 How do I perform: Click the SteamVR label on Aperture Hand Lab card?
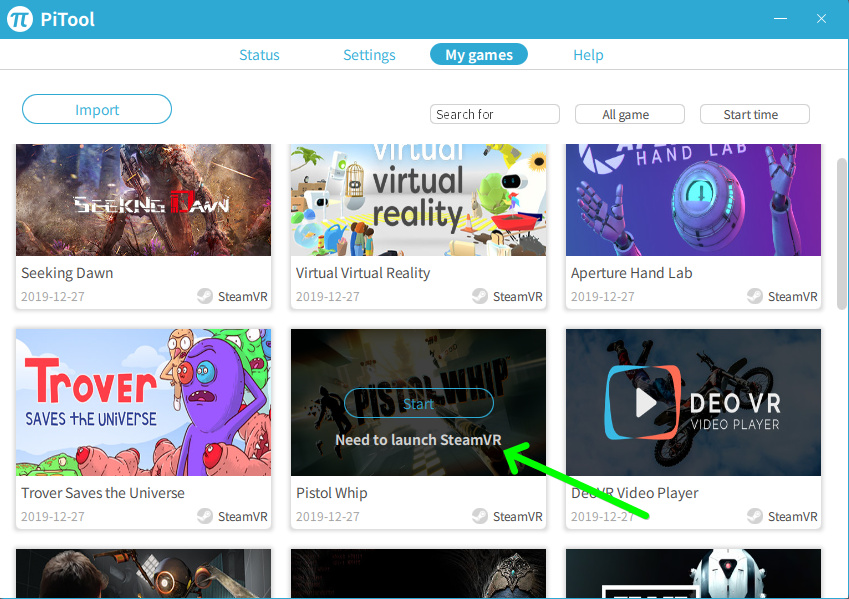pyautogui.click(x=793, y=297)
